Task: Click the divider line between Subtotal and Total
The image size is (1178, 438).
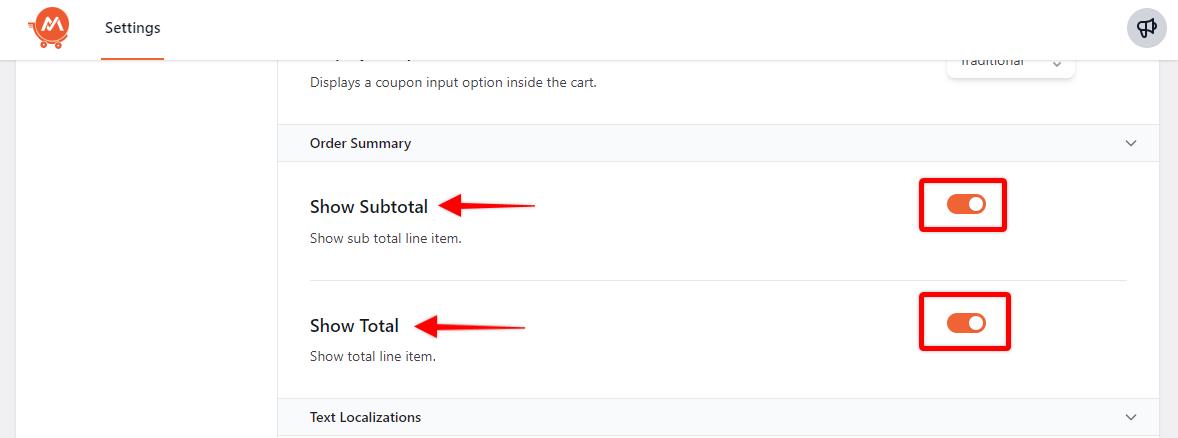Action: 717,280
